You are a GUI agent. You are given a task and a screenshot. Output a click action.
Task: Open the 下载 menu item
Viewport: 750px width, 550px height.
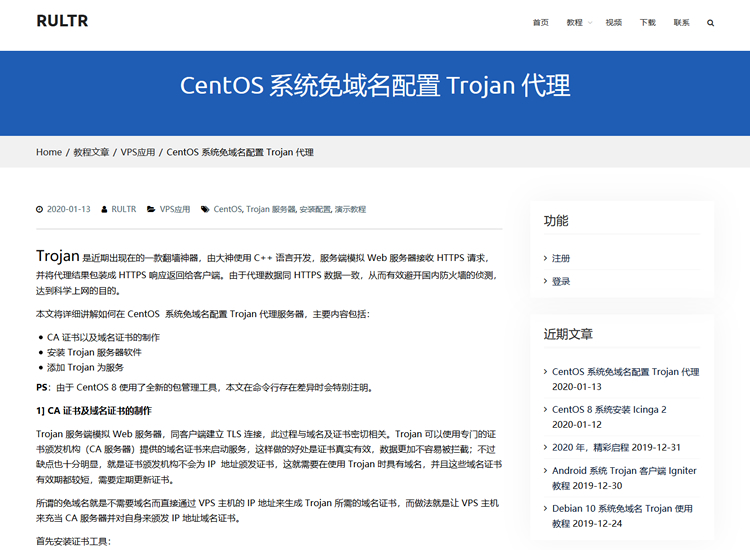pos(648,22)
